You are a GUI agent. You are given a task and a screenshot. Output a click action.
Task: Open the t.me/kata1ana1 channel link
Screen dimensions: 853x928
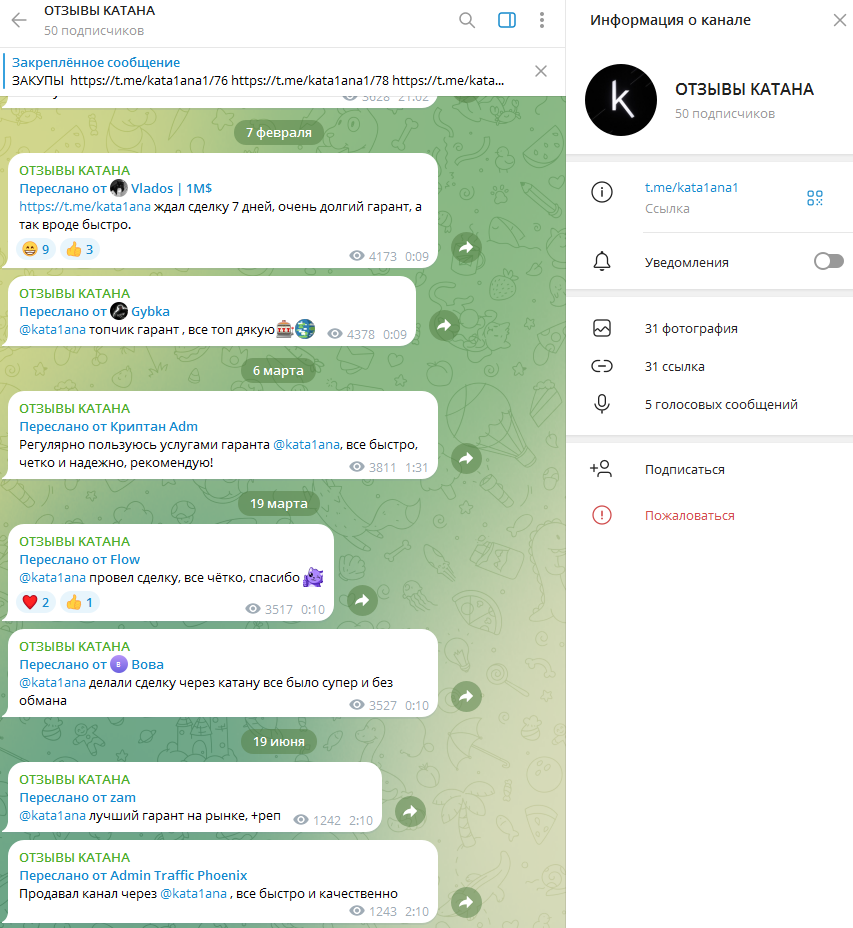click(691, 188)
